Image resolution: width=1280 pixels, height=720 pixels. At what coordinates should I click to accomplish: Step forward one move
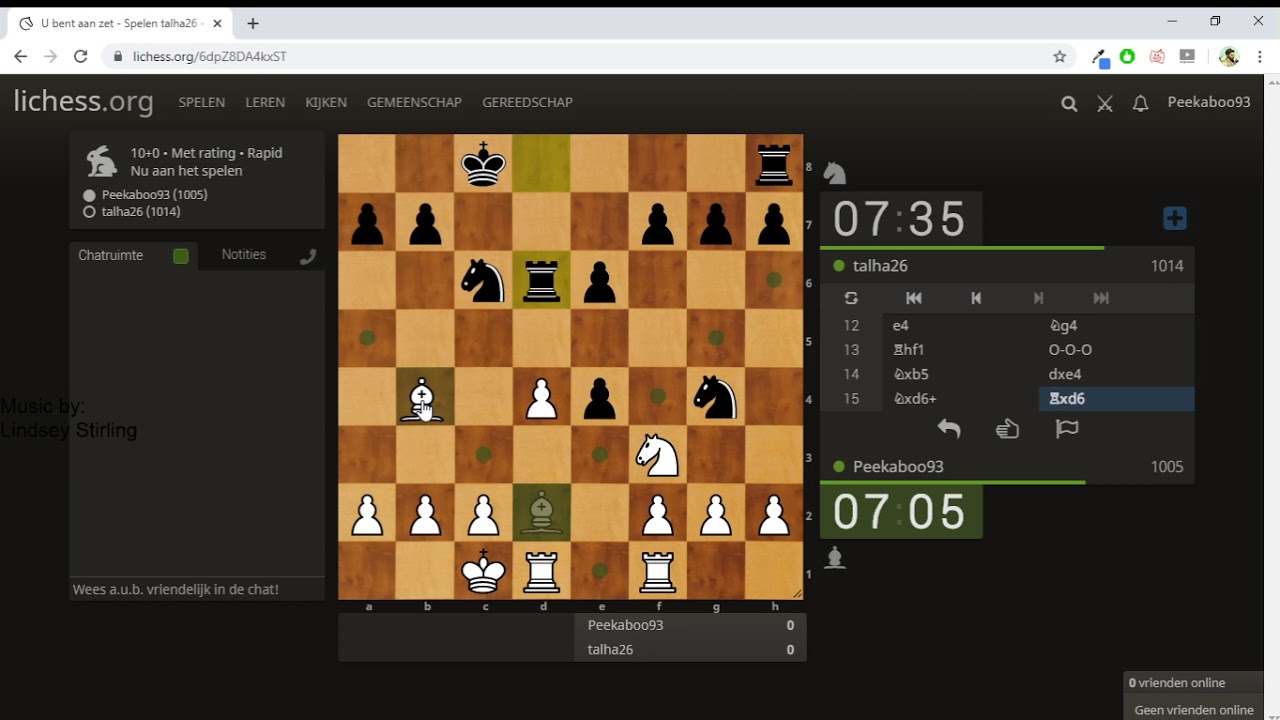[1038, 298]
